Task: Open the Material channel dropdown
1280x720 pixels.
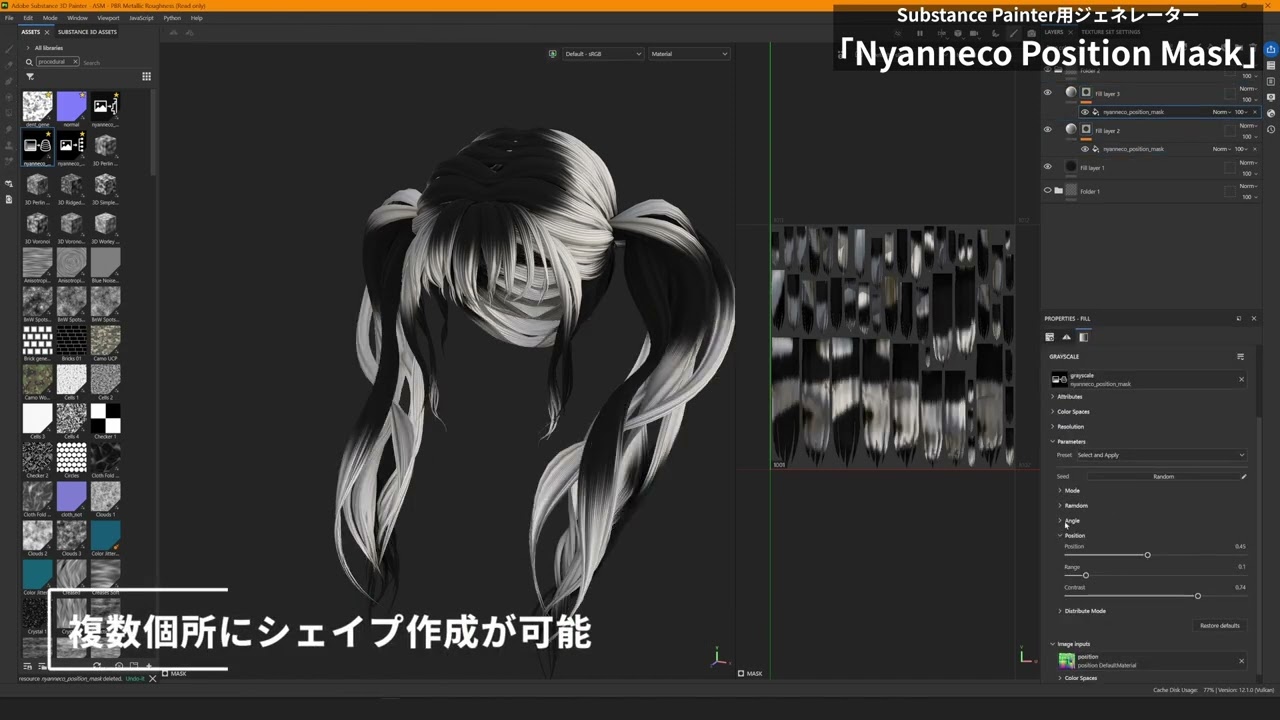Action: click(x=689, y=54)
